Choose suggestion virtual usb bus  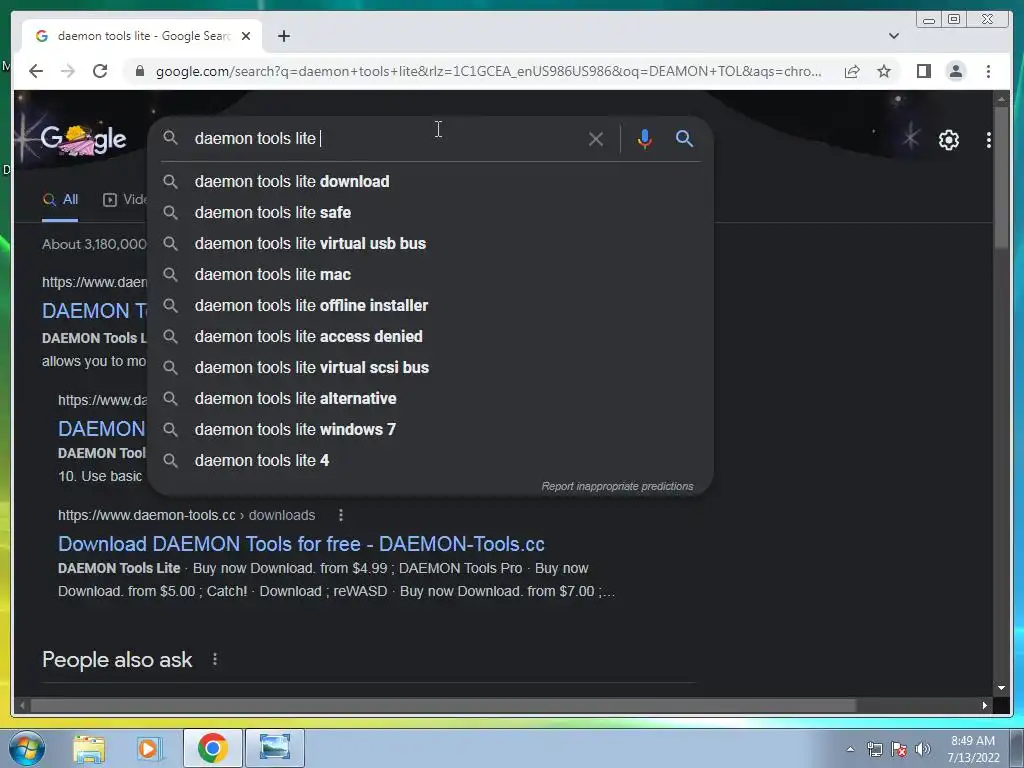(x=431, y=244)
